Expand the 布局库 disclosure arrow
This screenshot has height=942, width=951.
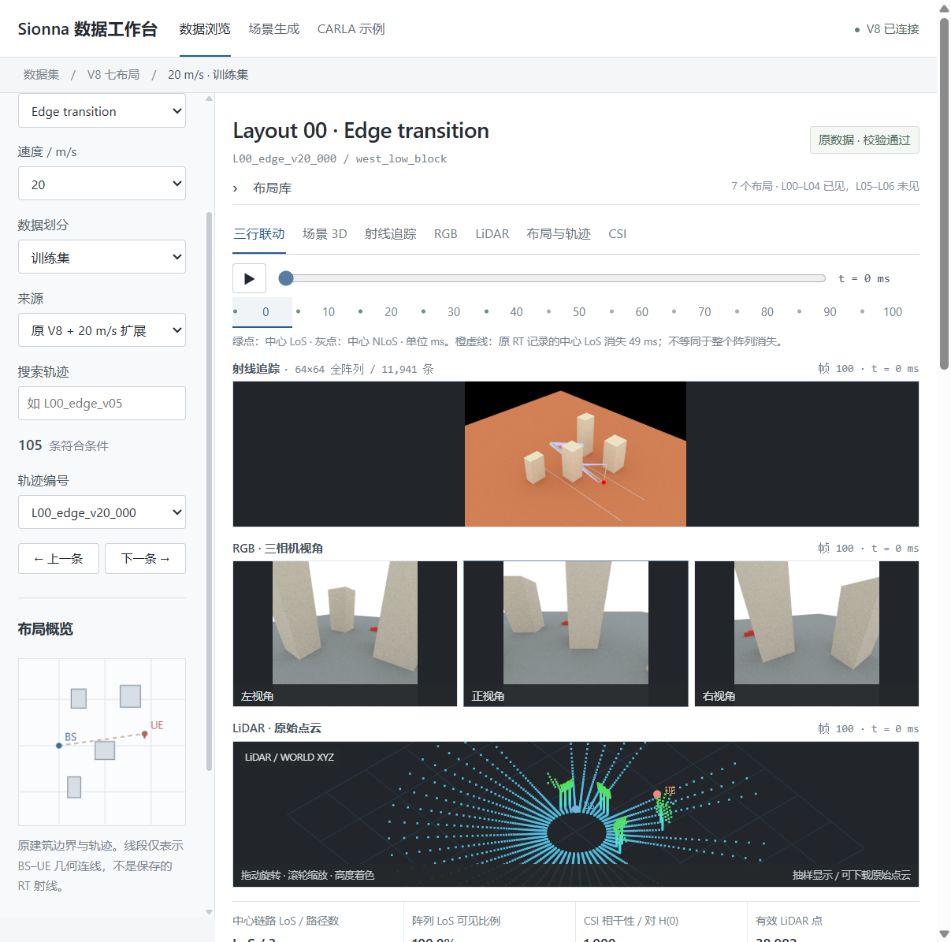(x=235, y=189)
